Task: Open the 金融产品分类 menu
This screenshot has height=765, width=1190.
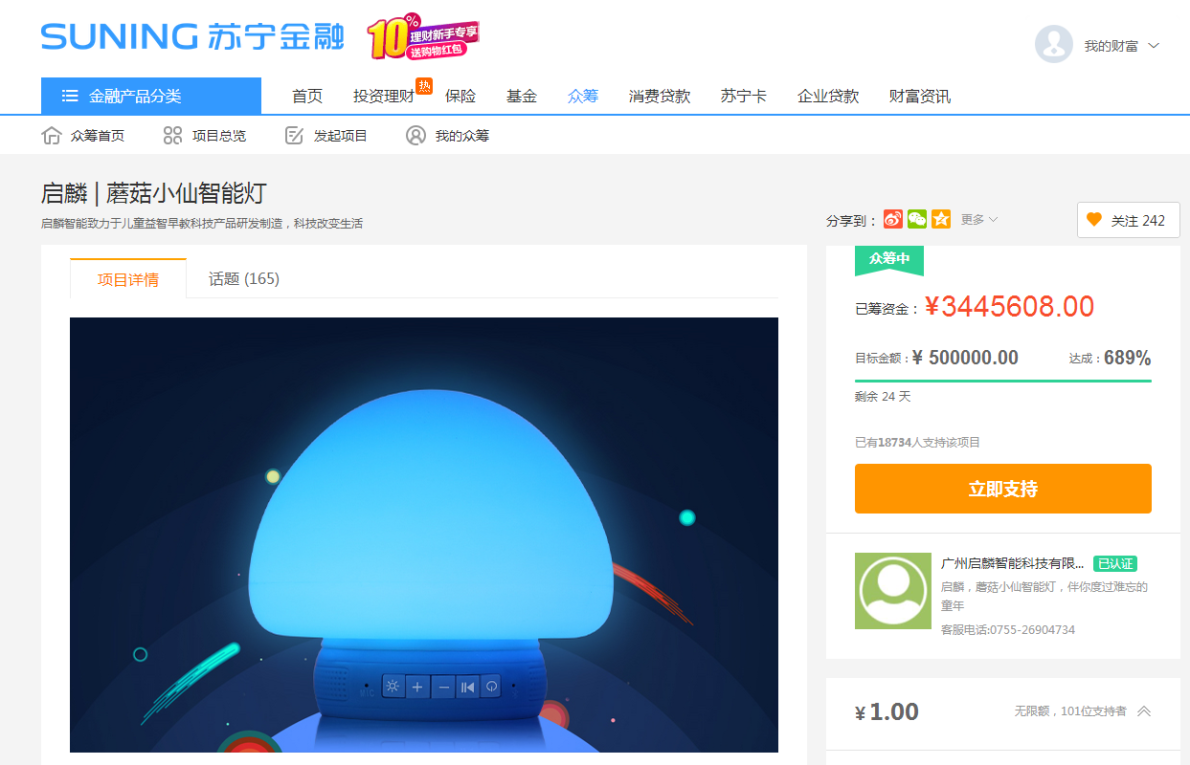Action: [151, 96]
